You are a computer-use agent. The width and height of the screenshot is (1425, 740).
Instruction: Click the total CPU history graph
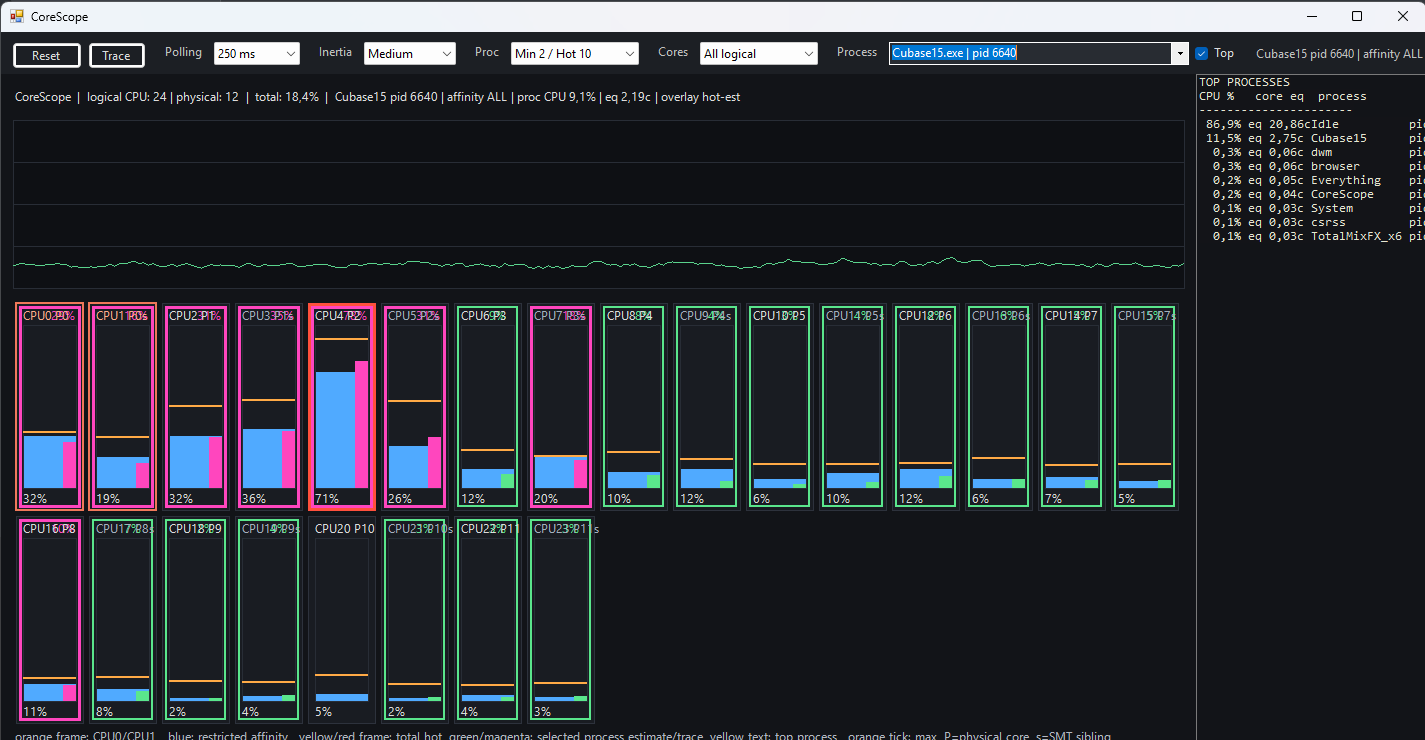click(599, 205)
